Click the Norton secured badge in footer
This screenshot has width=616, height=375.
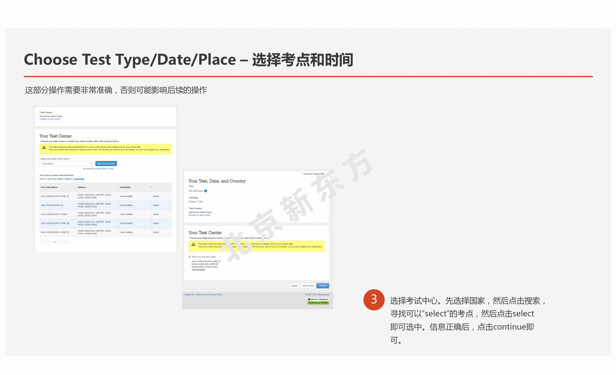pos(318,299)
